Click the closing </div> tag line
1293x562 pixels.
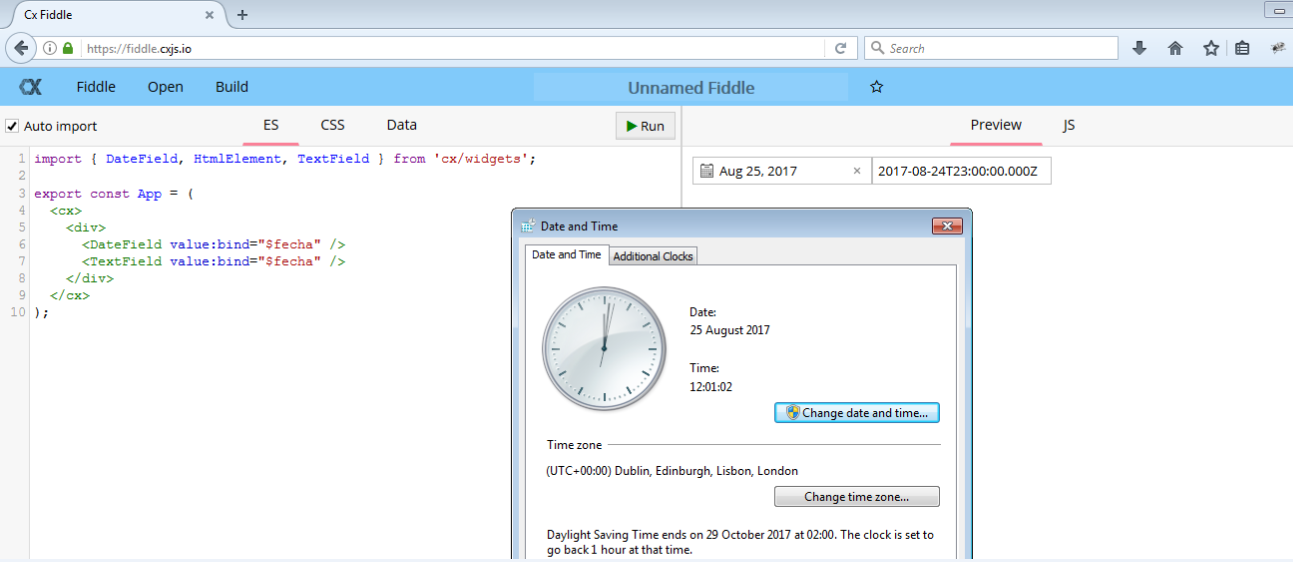[x=90, y=278]
